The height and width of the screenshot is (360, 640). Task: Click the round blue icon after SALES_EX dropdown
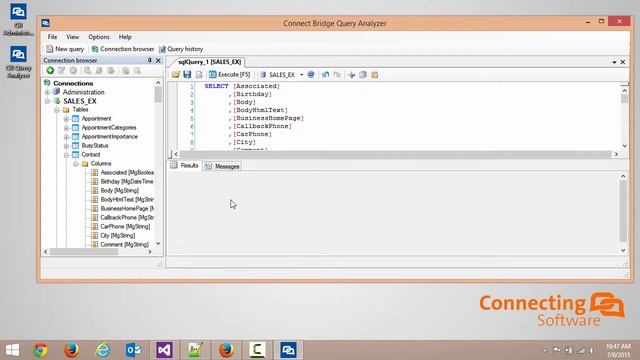[311, 75]
